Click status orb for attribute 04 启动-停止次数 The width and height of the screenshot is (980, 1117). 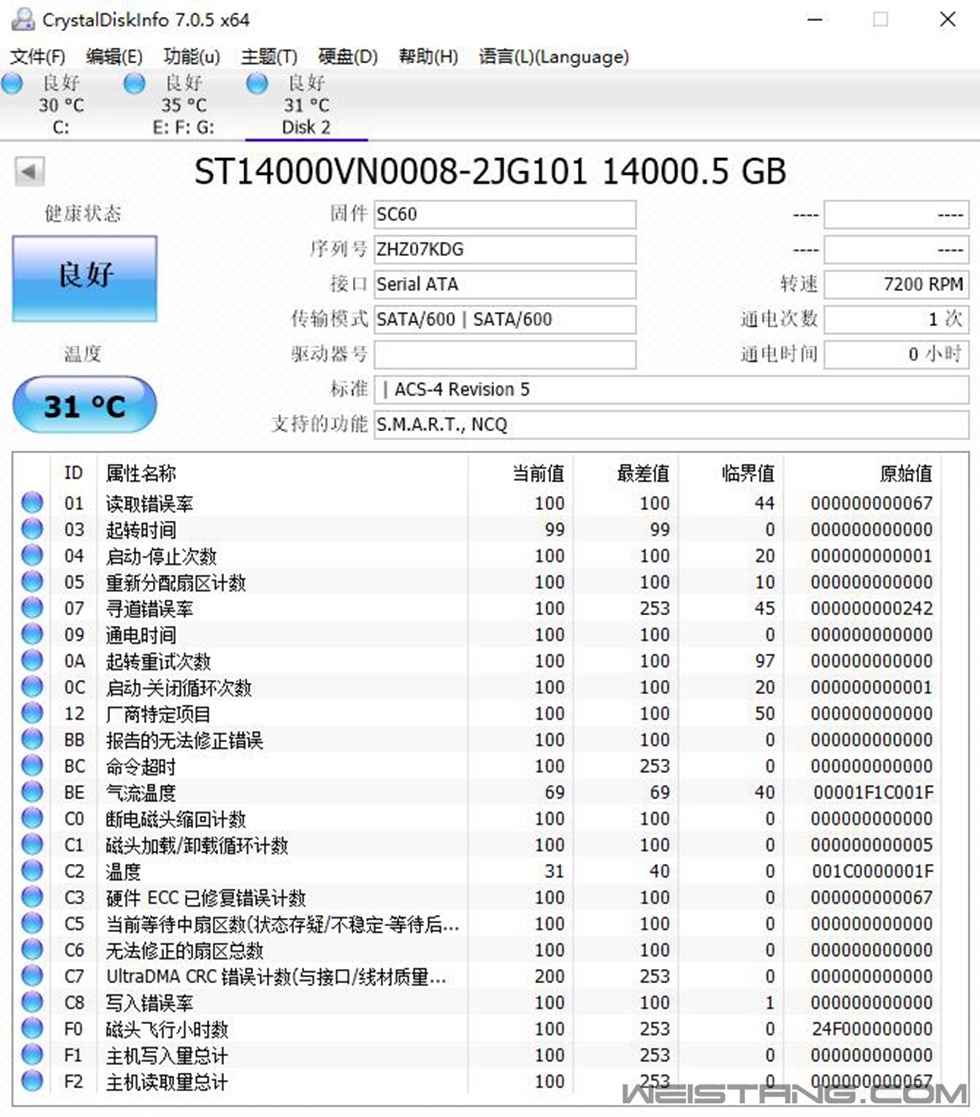(x=32, y=556)
